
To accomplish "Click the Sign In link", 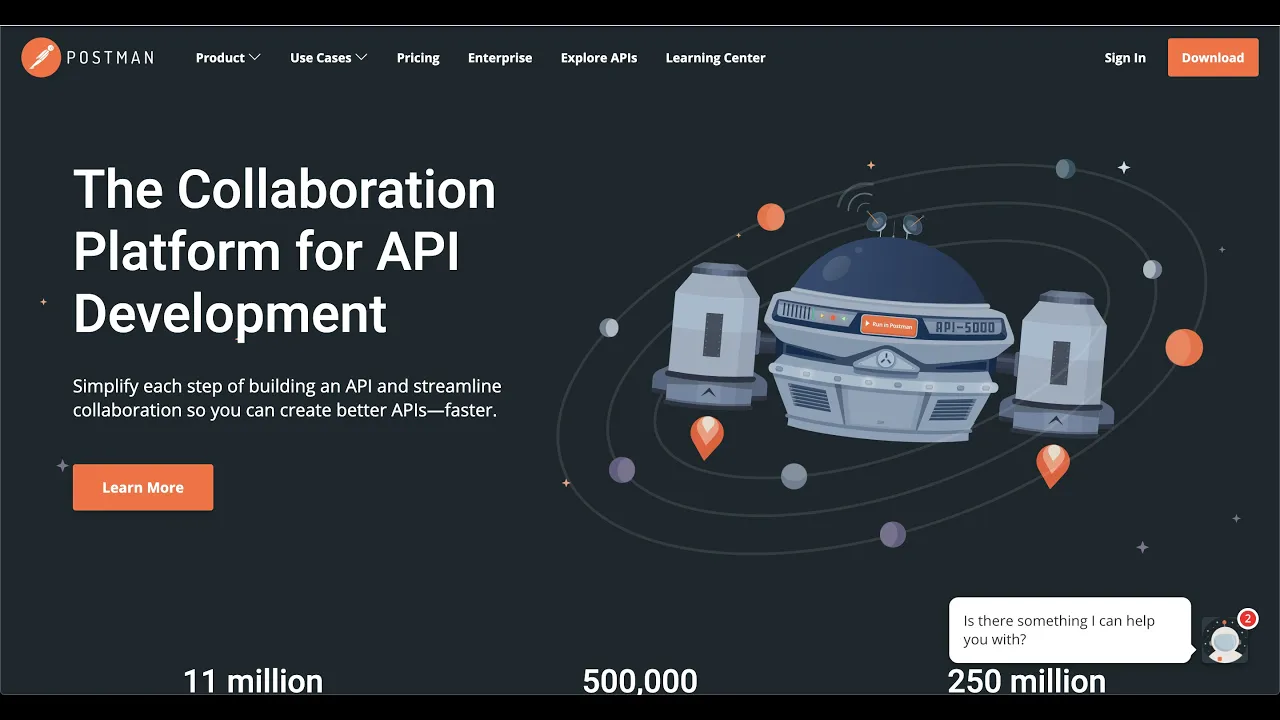I will click(1125, 58).
